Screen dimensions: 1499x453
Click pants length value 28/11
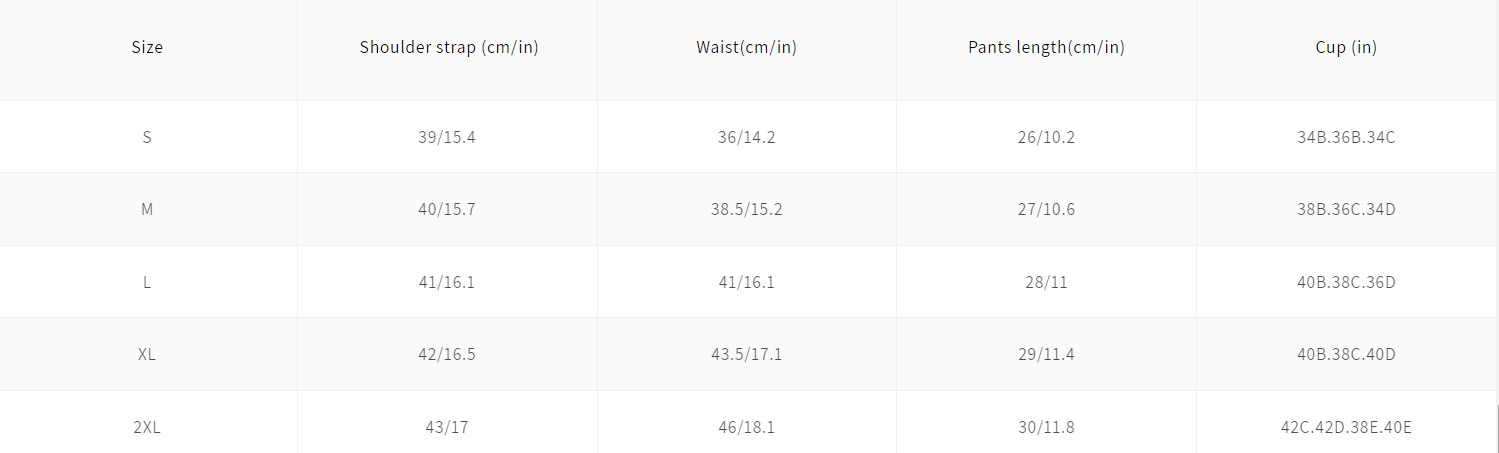[1046, 282]
